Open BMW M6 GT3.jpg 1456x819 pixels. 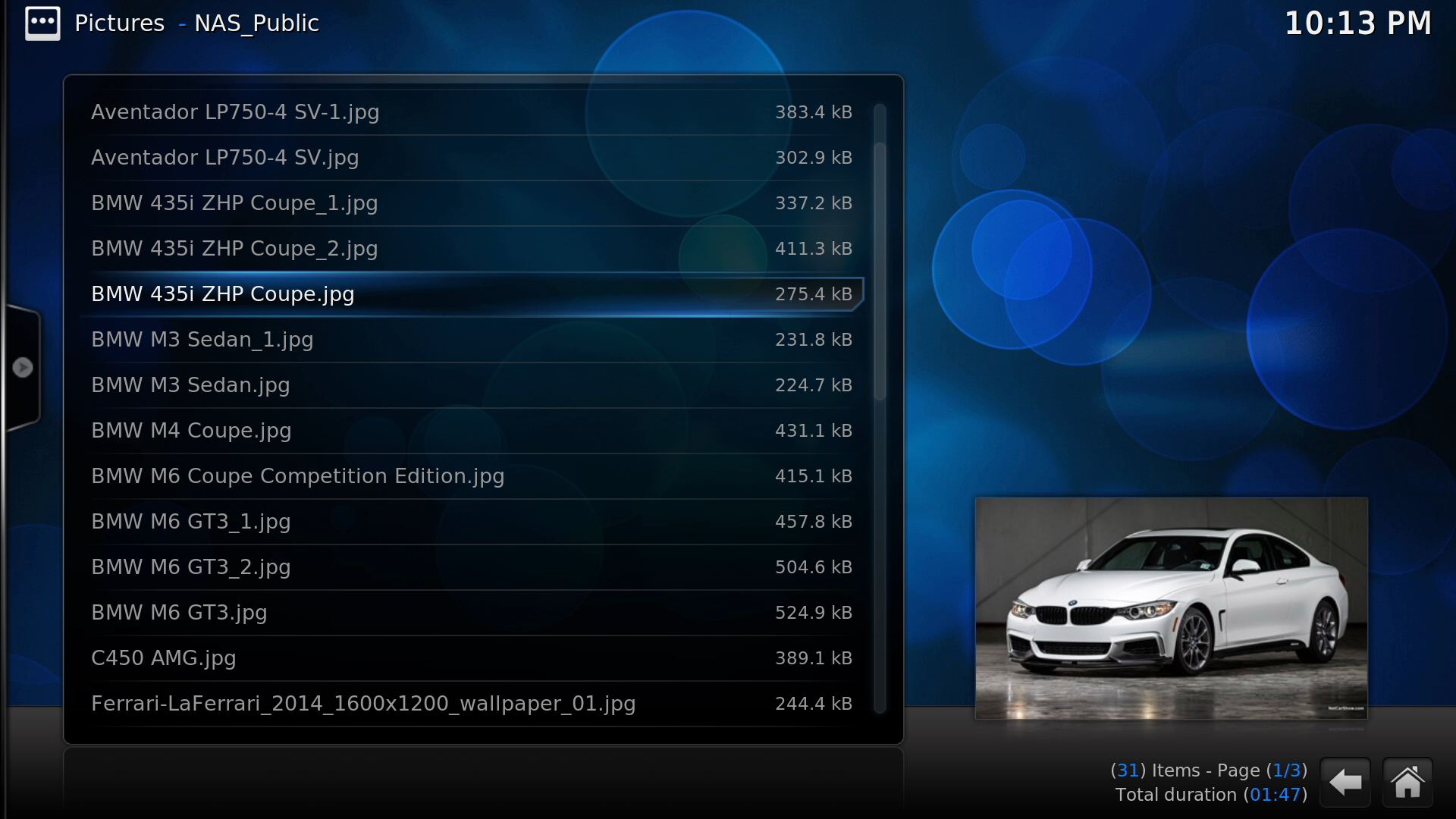472,613
